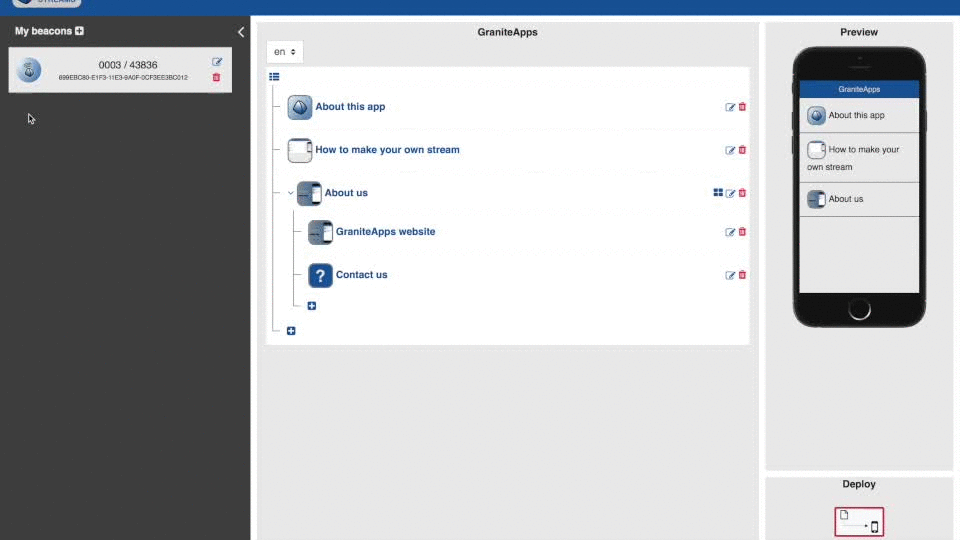Delete beacon 0003 / 43836
This screenshot has height=540, width=960.
click(x=216, y=77)
